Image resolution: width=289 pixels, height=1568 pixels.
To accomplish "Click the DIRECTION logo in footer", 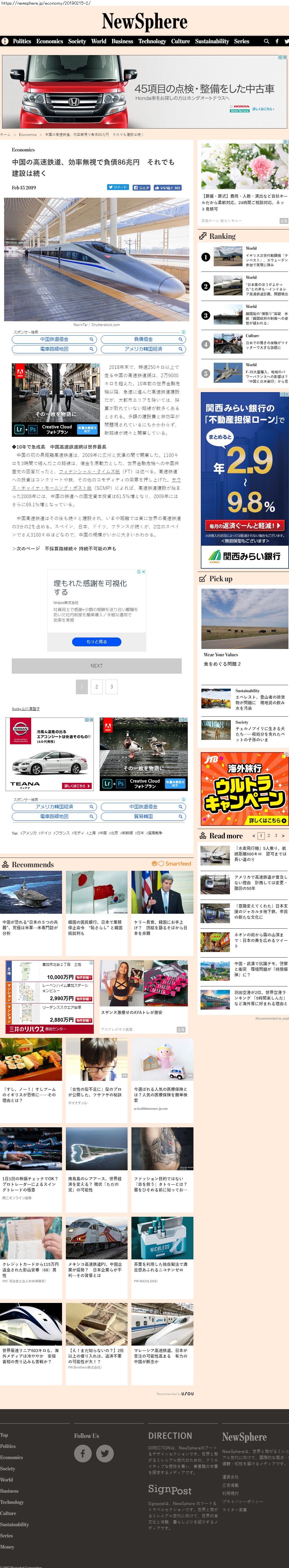I will coord(170,1436).
